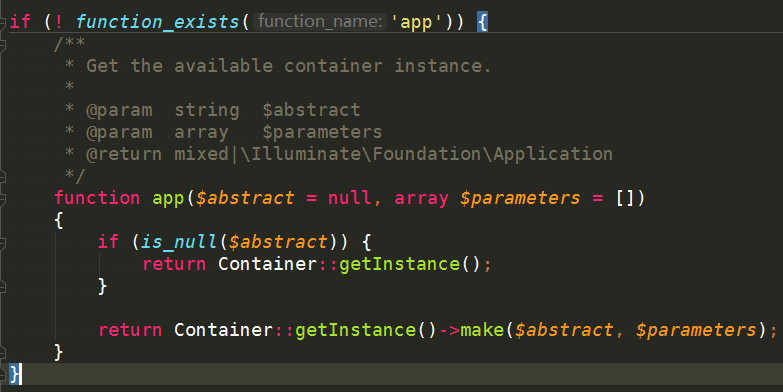Click "string" type in the @param comment
783x392 pixels.
click(x=207, y=110)
